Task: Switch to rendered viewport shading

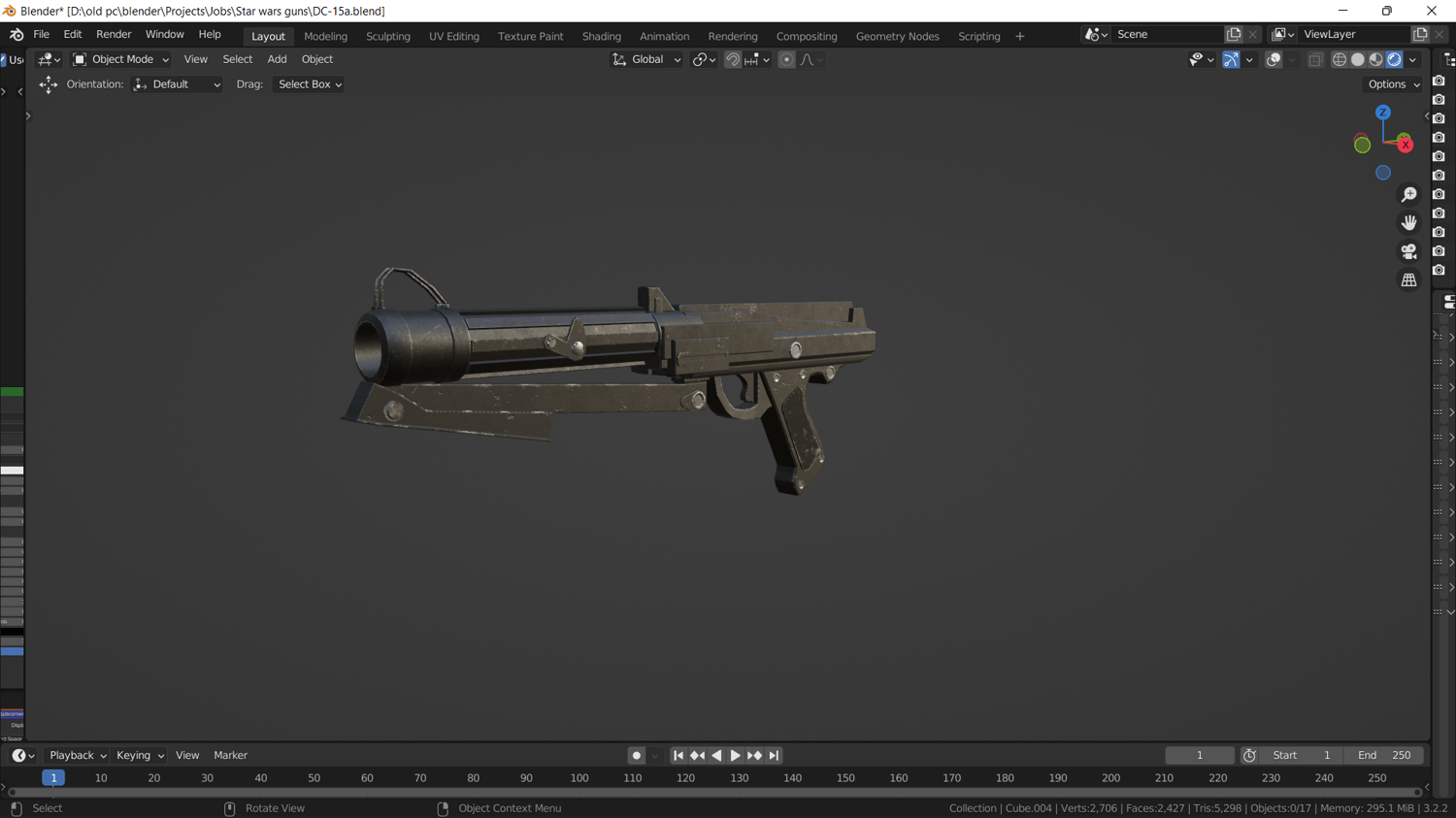Action: [1394, 59]
